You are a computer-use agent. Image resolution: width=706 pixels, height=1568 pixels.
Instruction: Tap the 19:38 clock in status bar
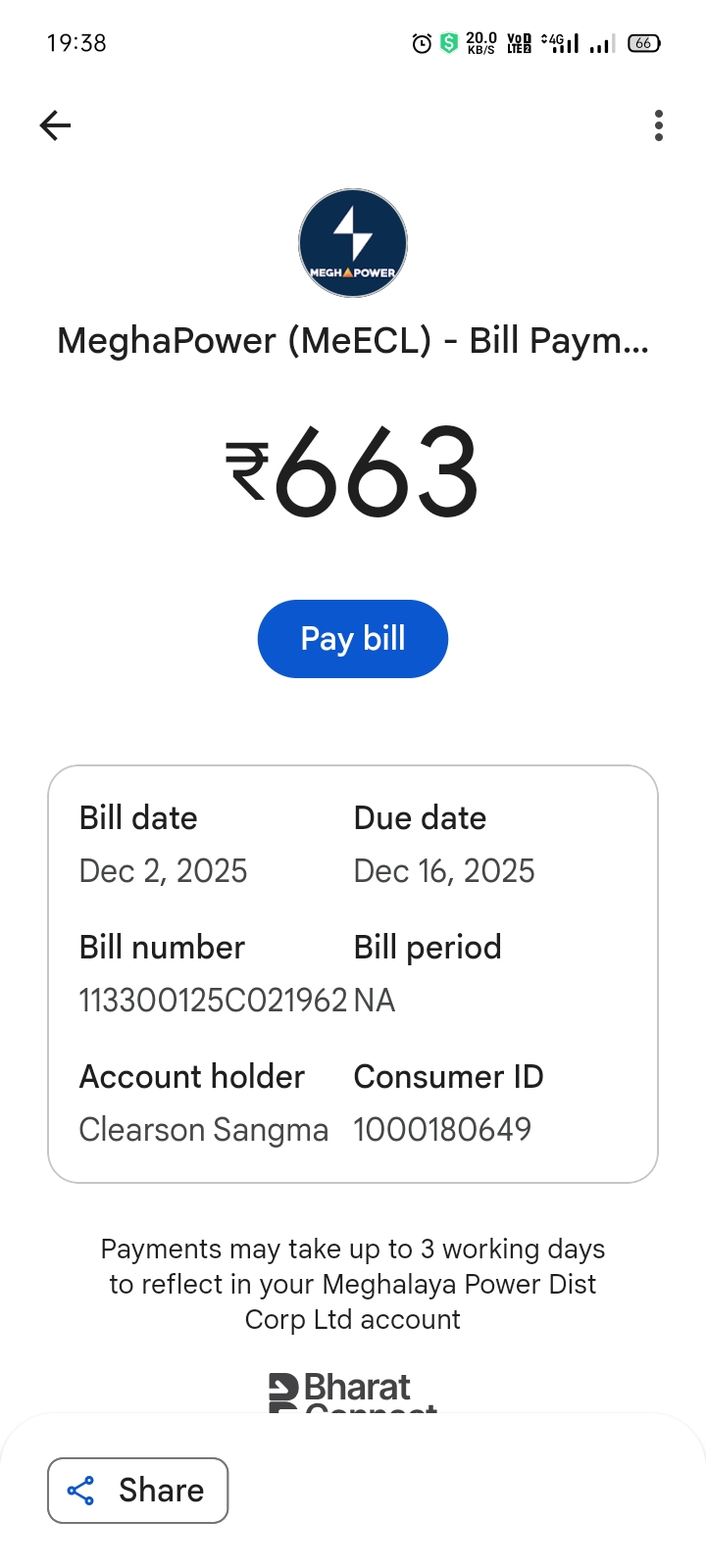tap(76, 43)
